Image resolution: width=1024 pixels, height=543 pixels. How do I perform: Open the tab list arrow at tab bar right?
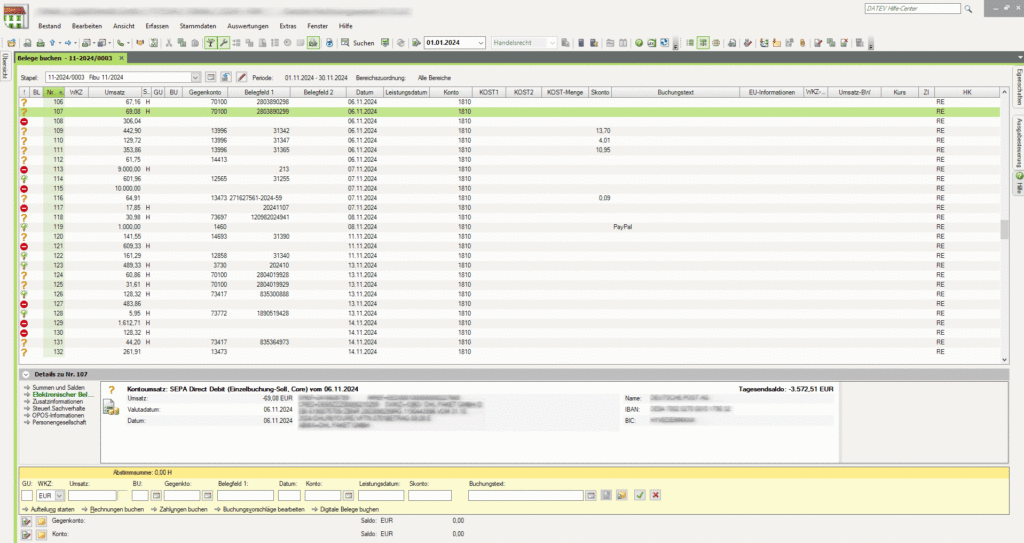[x=1019, y=58]
